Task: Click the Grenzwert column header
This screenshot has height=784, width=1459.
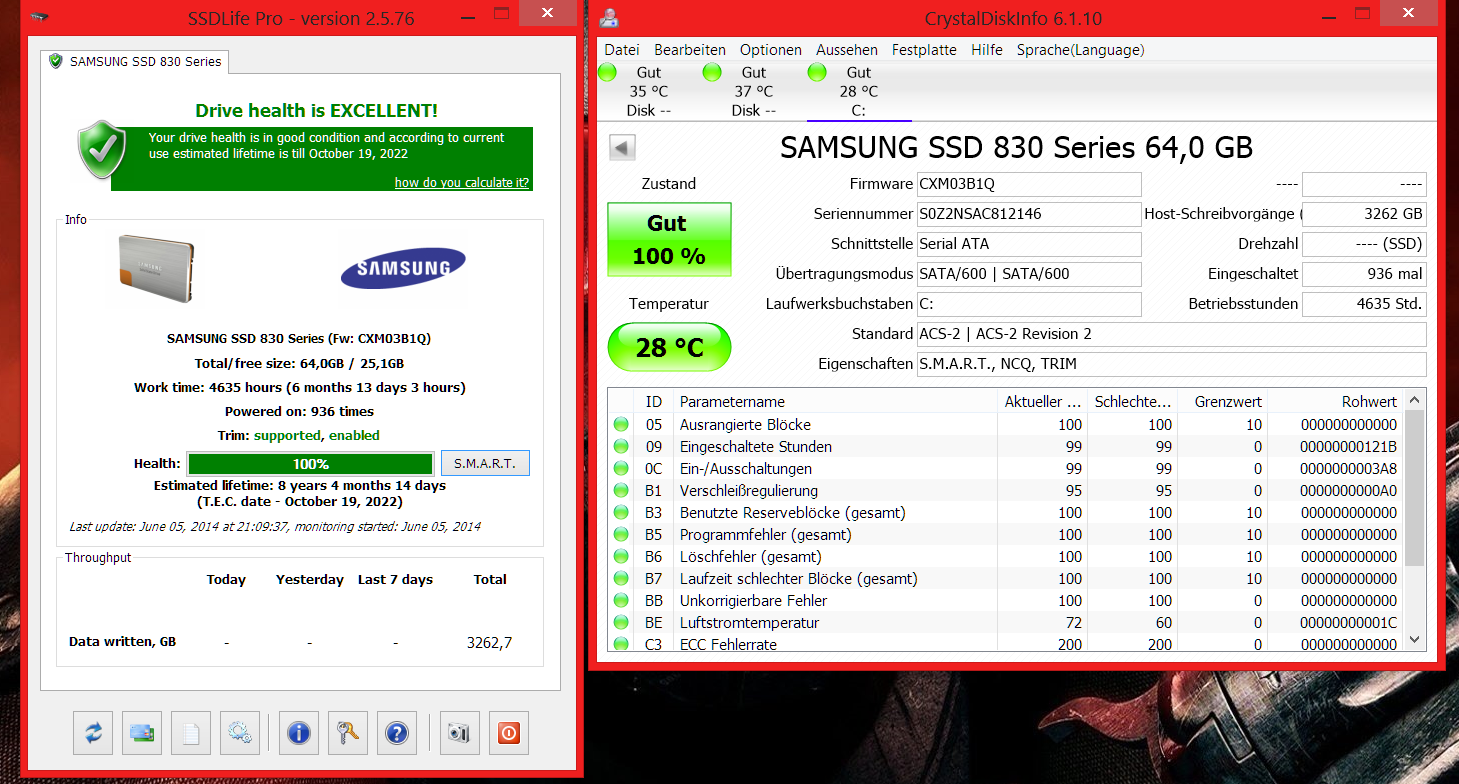Action: [1221, 401]
